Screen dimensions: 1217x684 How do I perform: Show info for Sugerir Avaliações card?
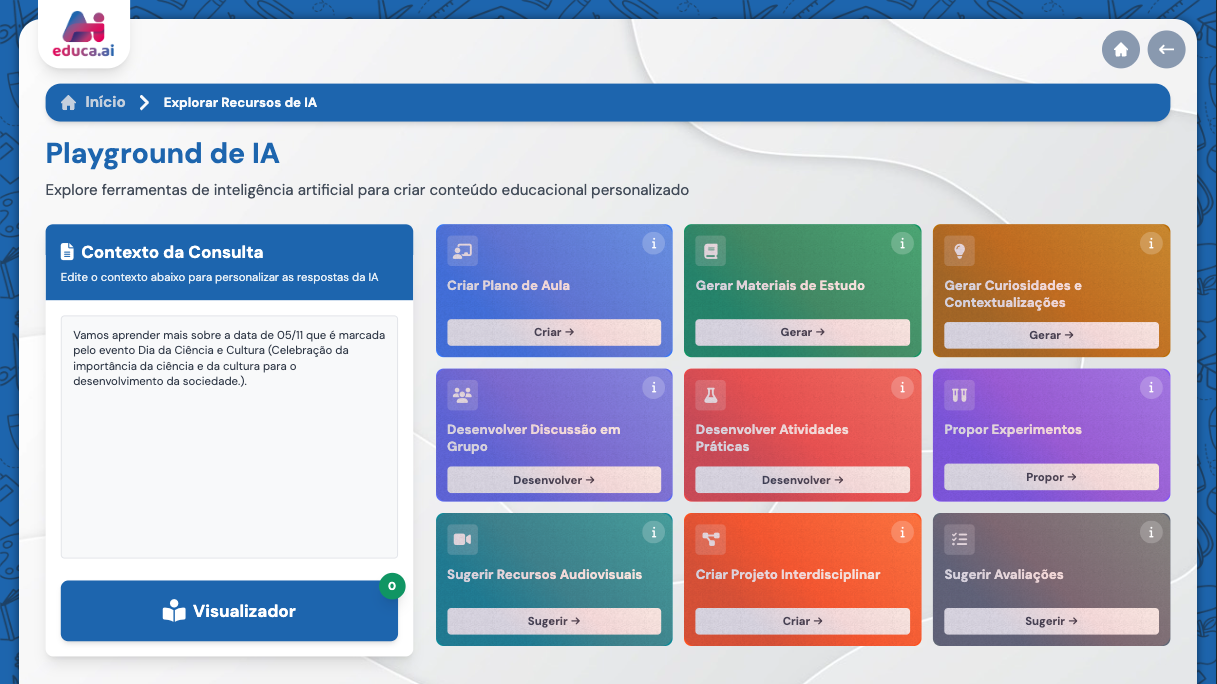click(1151, 532)
